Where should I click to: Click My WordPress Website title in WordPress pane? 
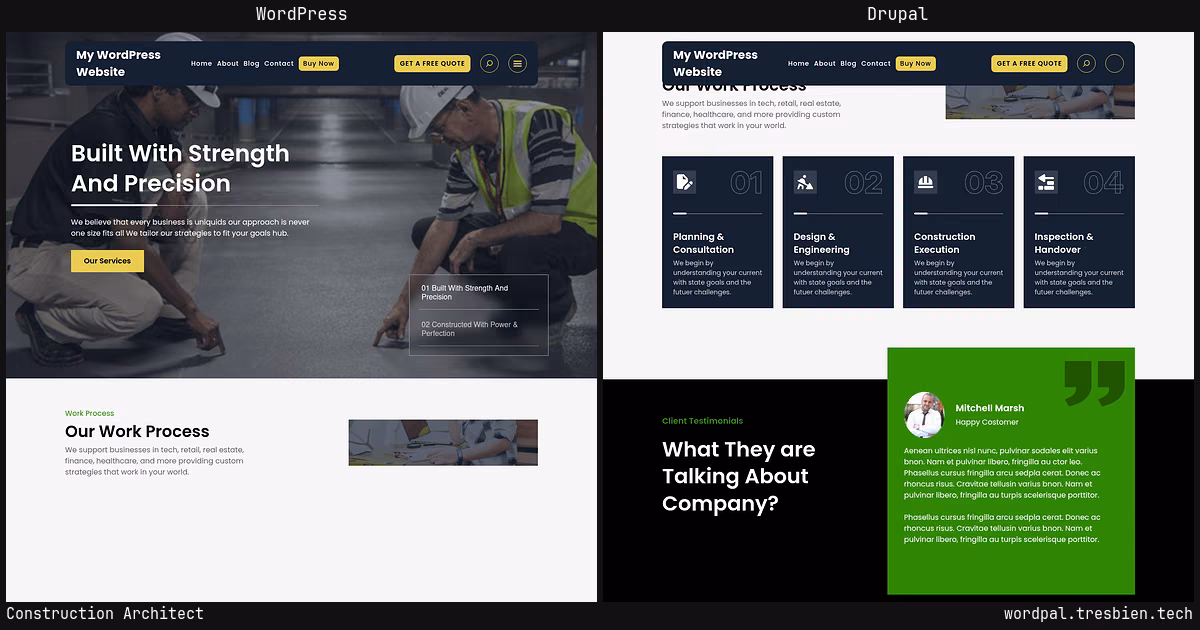118,63
